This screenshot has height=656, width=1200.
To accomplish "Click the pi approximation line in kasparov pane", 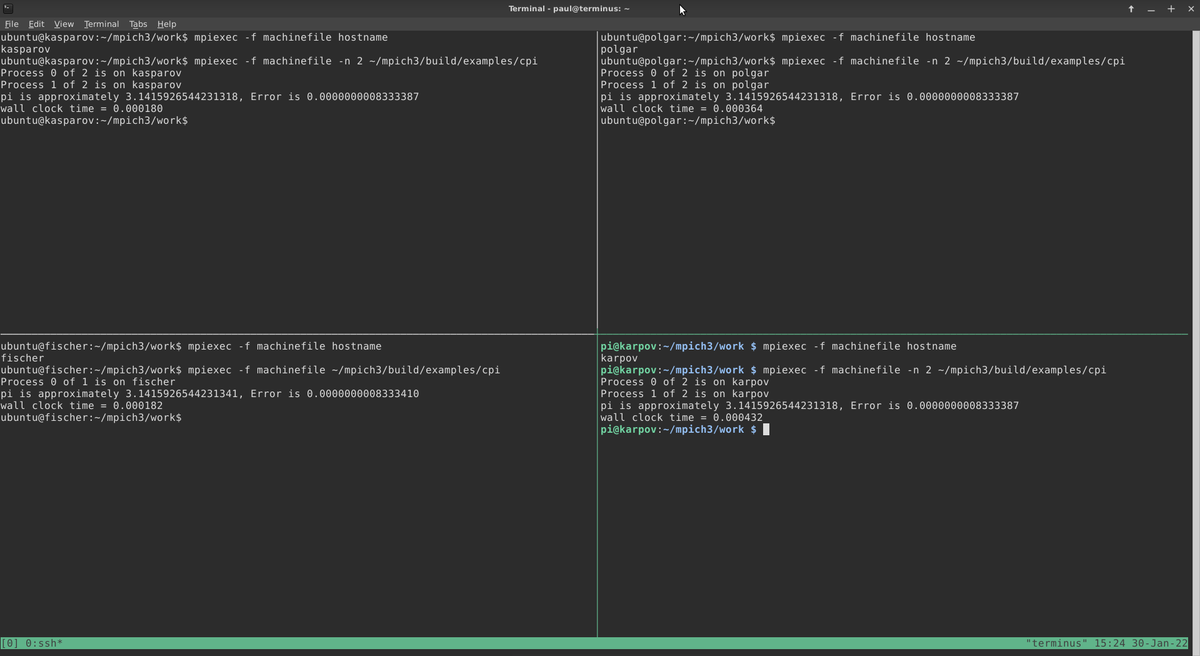I will [210, 97].
